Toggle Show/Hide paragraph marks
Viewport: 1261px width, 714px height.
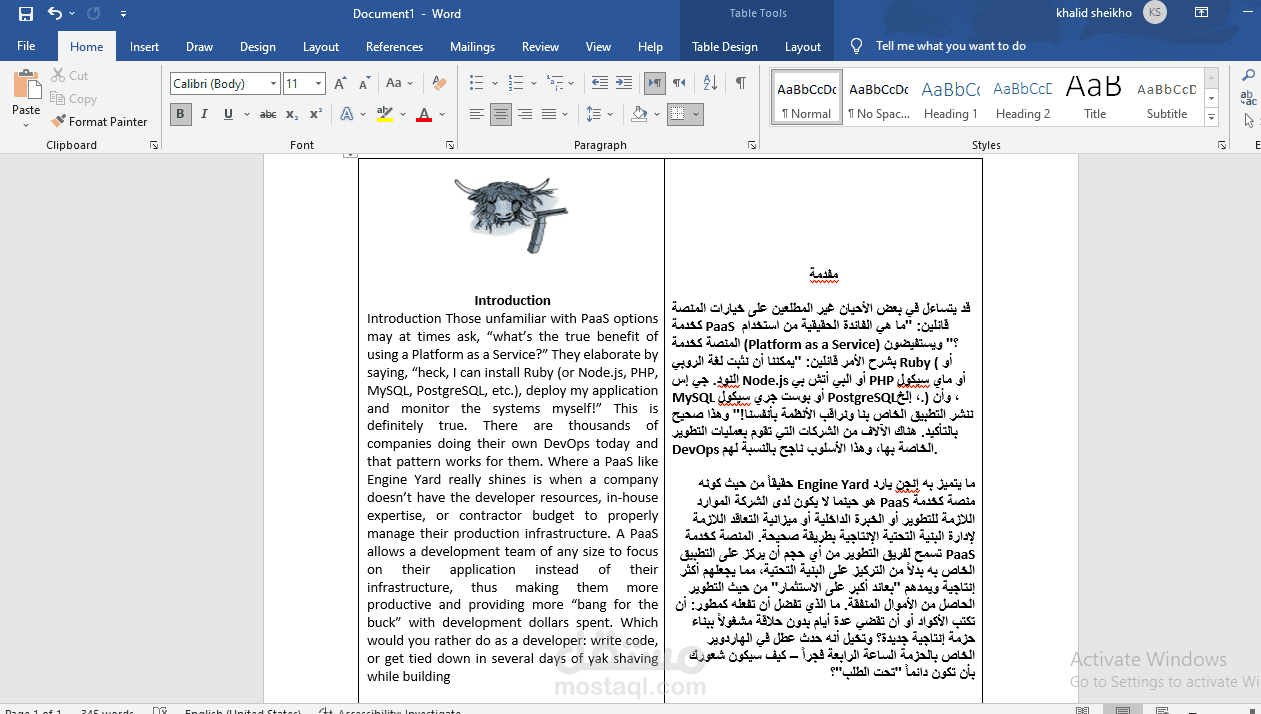[741, 83]
